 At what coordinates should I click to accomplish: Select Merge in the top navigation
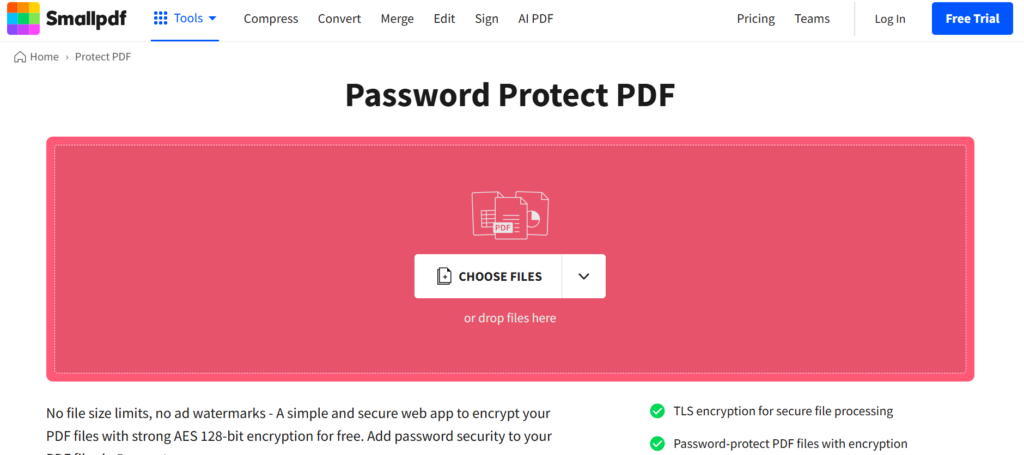397,19
